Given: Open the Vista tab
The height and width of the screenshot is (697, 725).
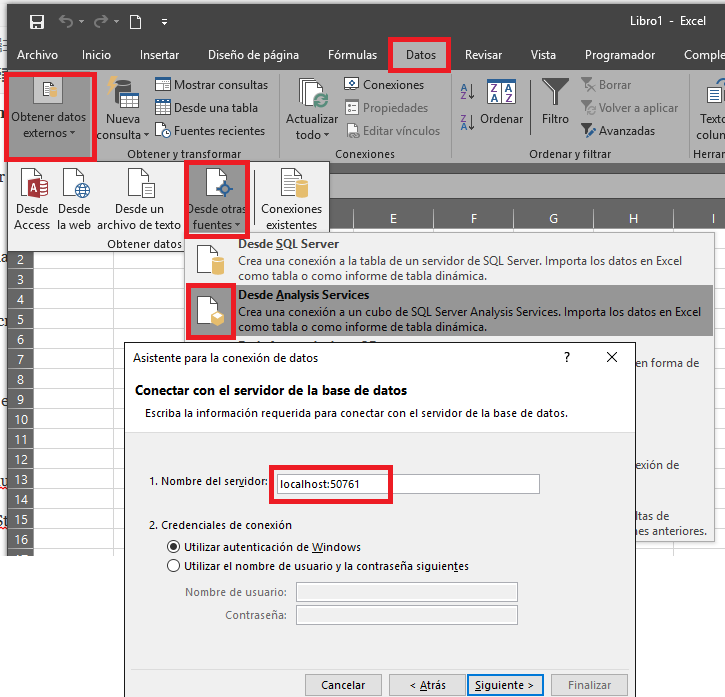Looking at the screenshot, I should point(543,55).
